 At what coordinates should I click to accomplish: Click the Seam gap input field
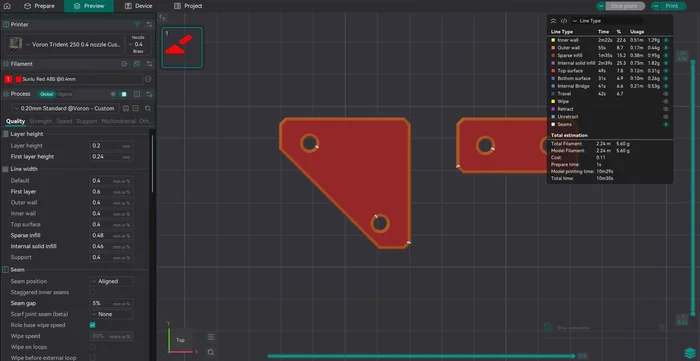click(x=111, y=303)
